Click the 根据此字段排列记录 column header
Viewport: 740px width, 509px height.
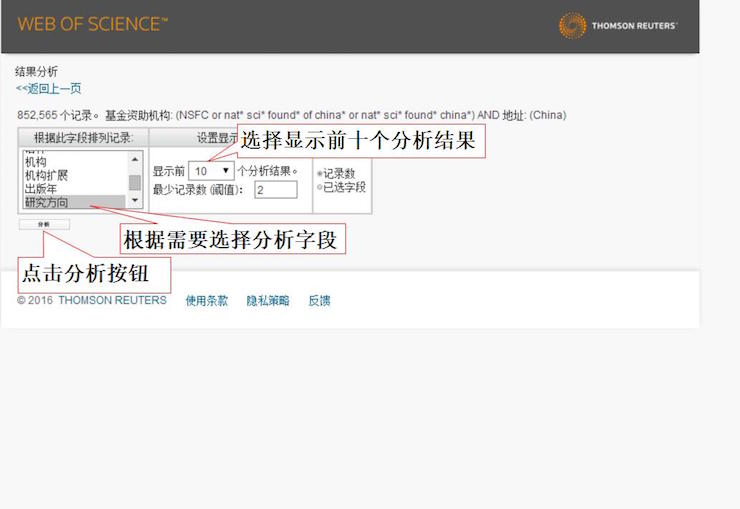pos(82,138)
